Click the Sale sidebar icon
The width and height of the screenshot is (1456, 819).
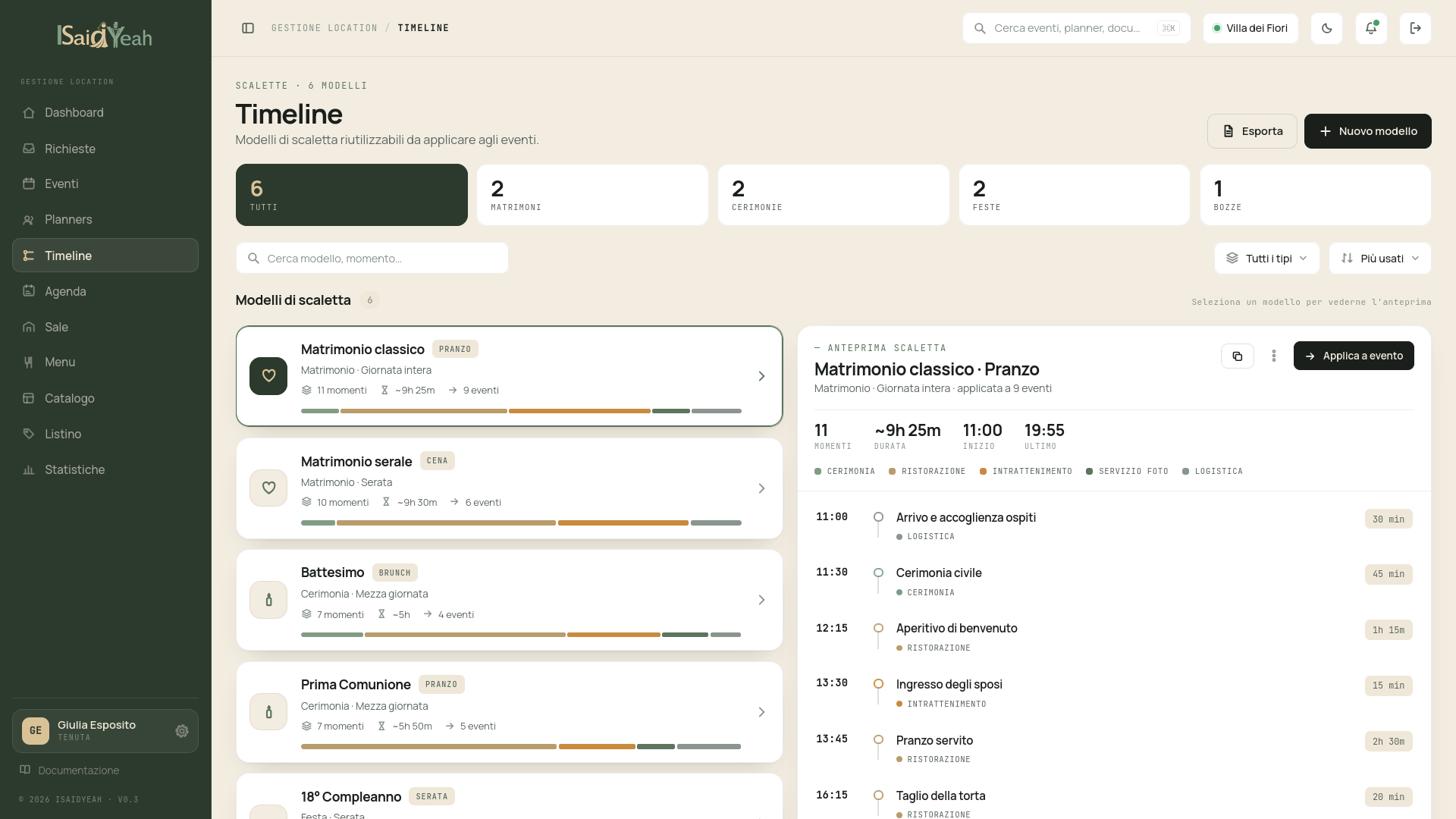[29, 327]
